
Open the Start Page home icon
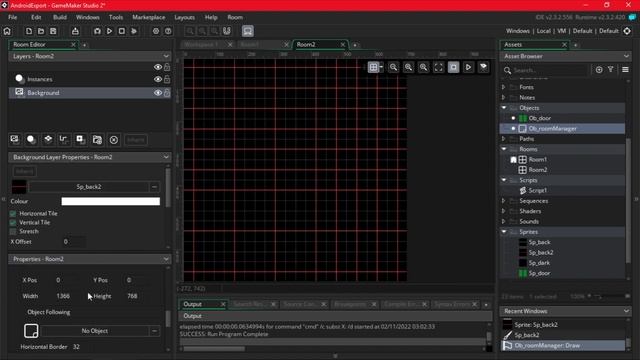(7, 31)
